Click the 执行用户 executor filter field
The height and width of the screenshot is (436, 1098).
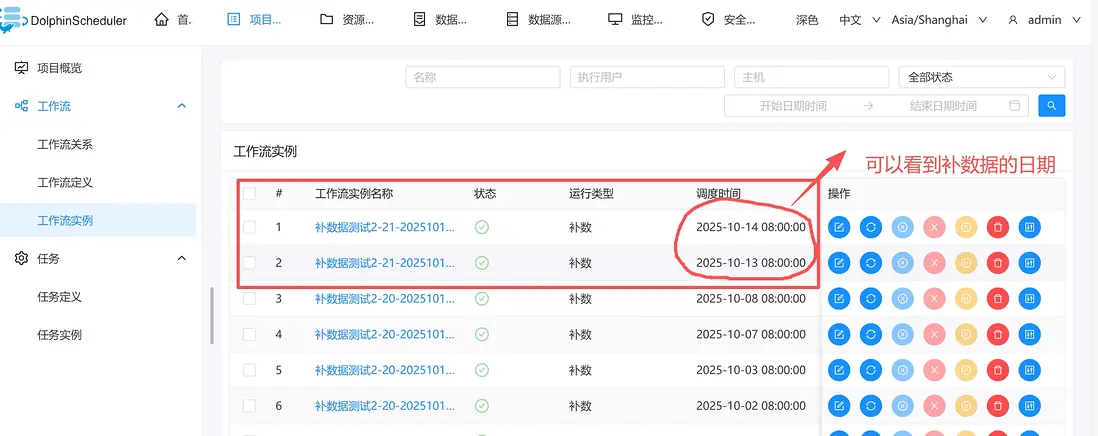click(647, 77)
